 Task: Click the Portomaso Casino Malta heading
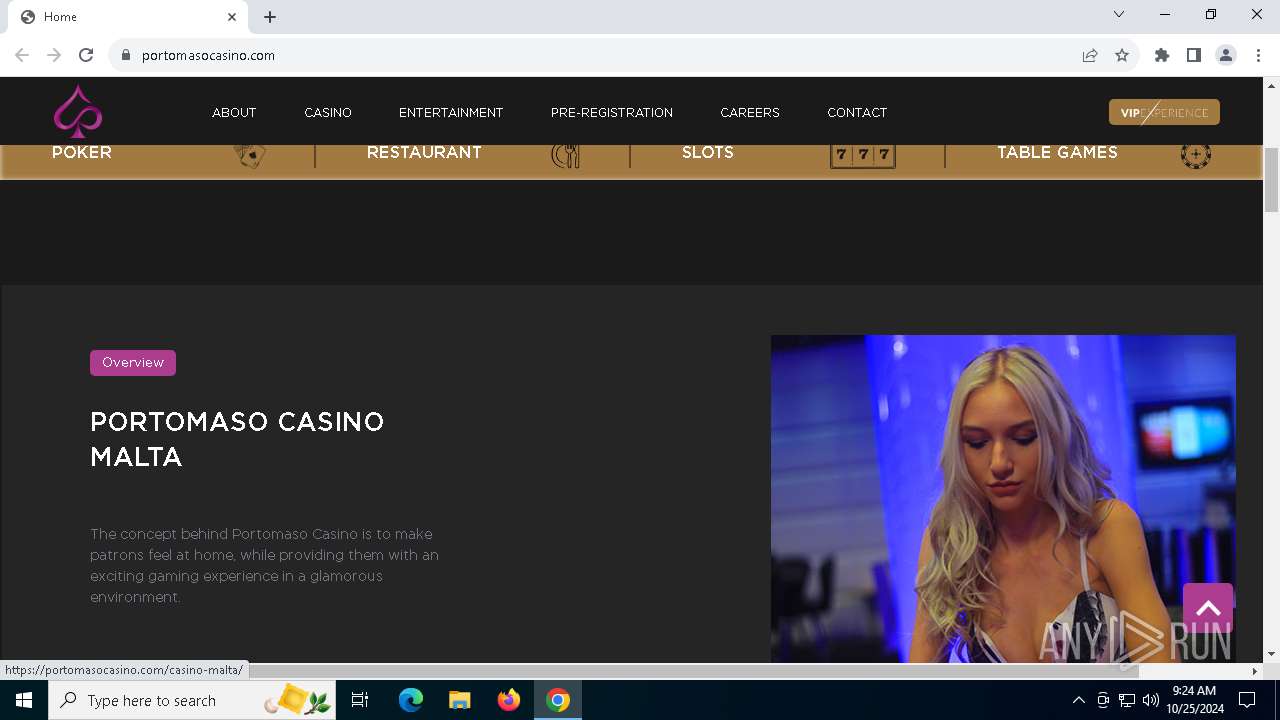tap(237, 439)
